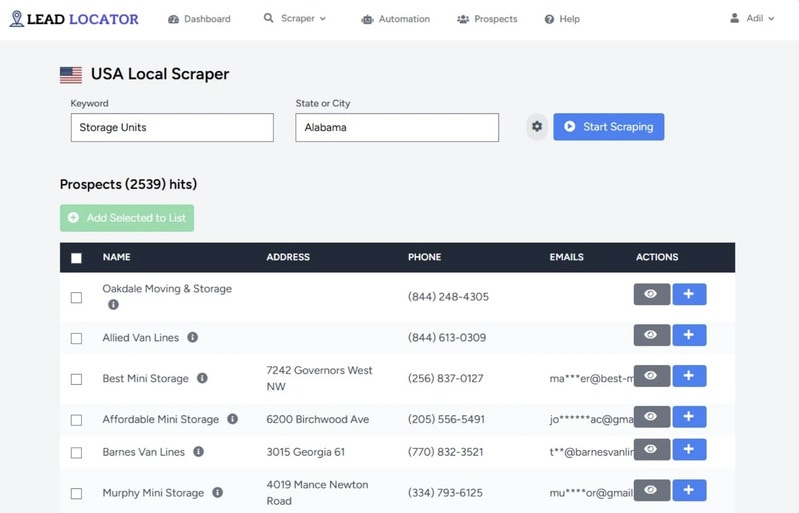The width and height of the screenshot is (799, 513).
Task: Click the Lead Locator logo
Action: (x=74, y=18)
